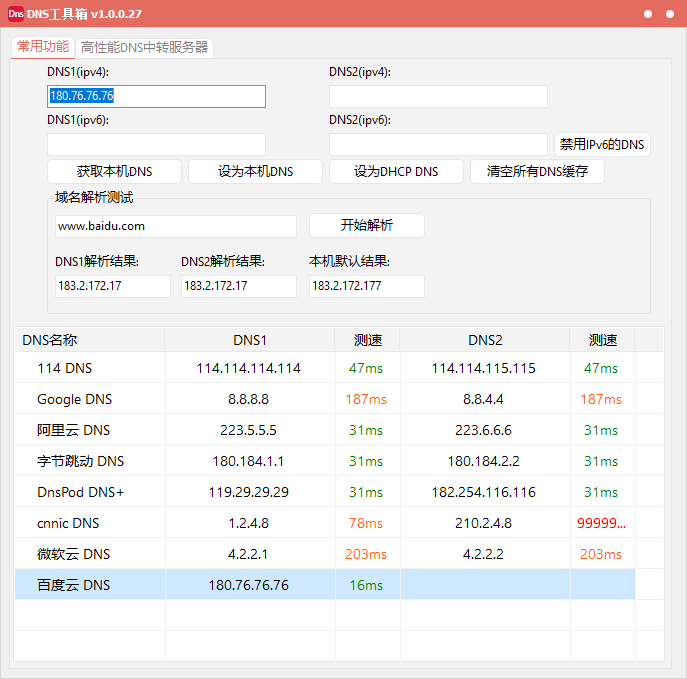687x679 pixels.
Task: Click the 4.2.2.1 address cell
Action: 248,554
